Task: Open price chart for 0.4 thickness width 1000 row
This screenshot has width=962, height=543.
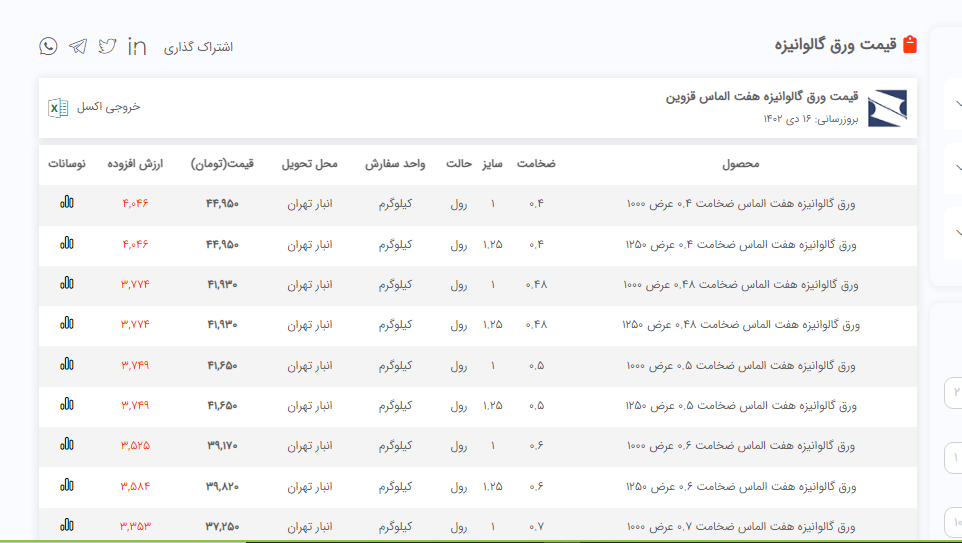Action: click(66, 203)
